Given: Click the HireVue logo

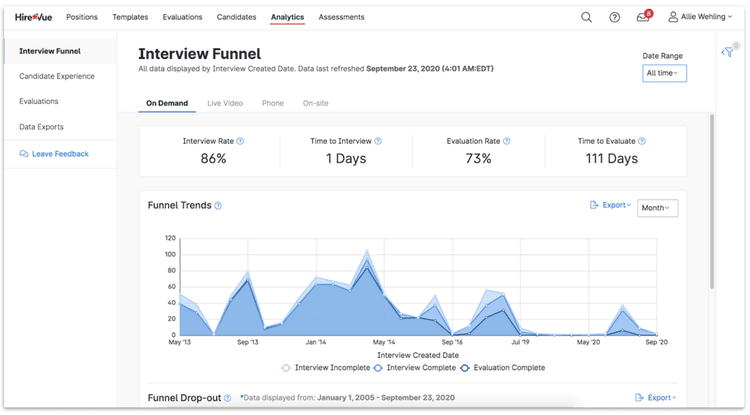Looking at the screenshot, I should pyautogui.click(x=35, y=17).
